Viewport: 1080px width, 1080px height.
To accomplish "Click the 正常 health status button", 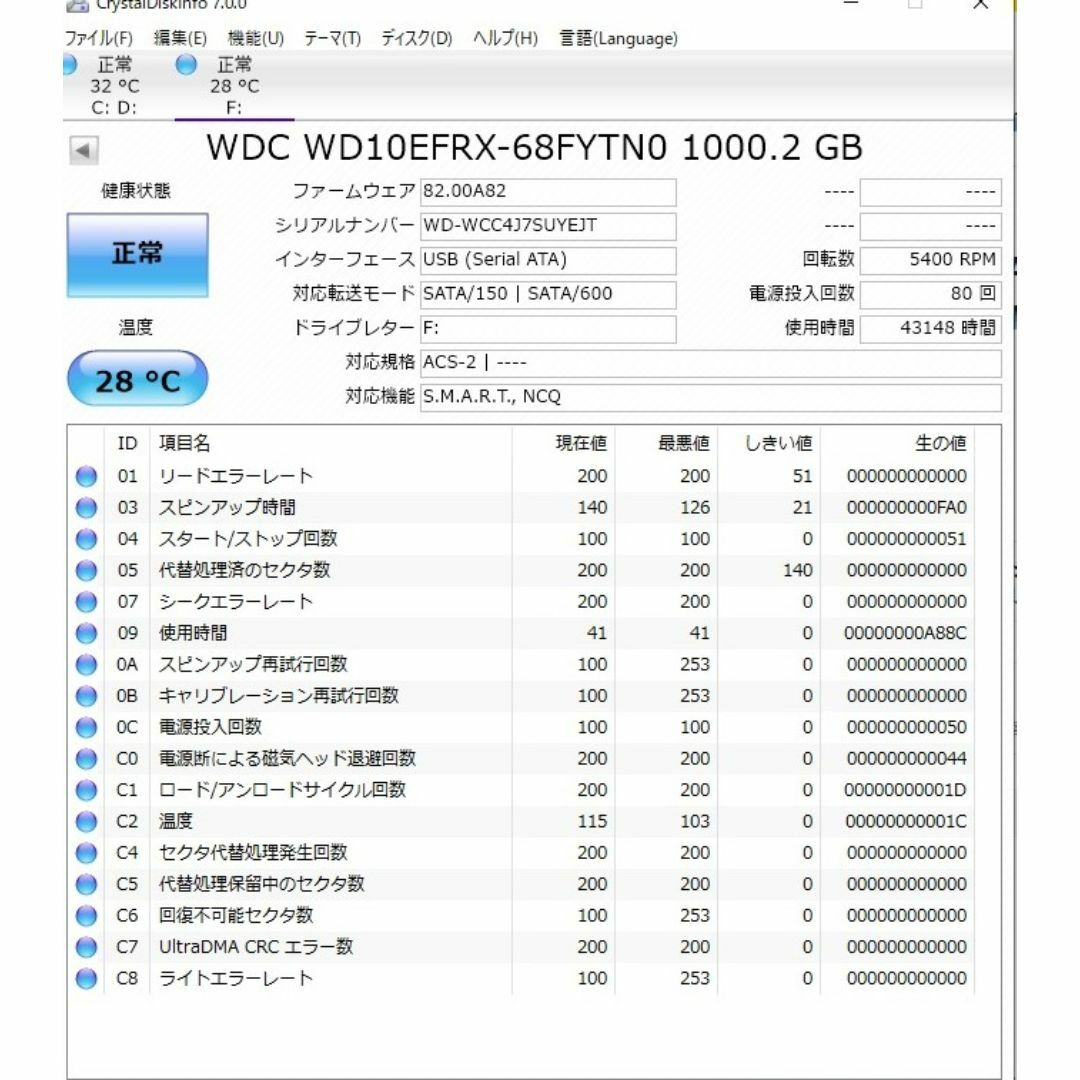I will point(138,255).
